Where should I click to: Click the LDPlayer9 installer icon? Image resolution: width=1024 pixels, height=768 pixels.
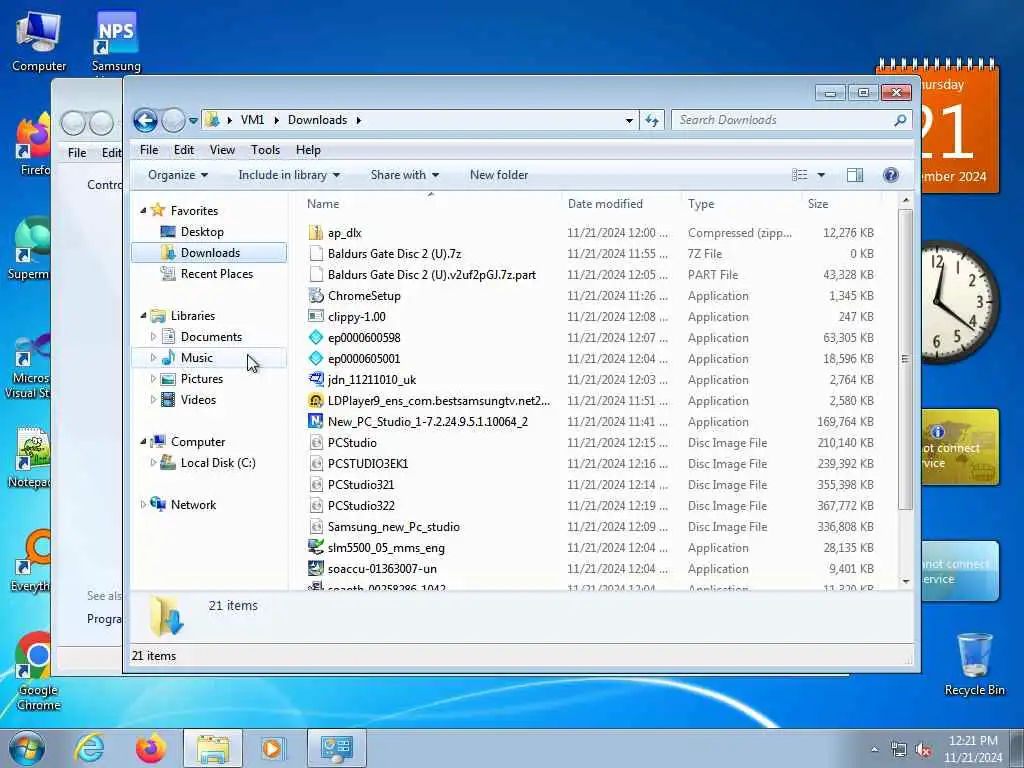(315, 400)
